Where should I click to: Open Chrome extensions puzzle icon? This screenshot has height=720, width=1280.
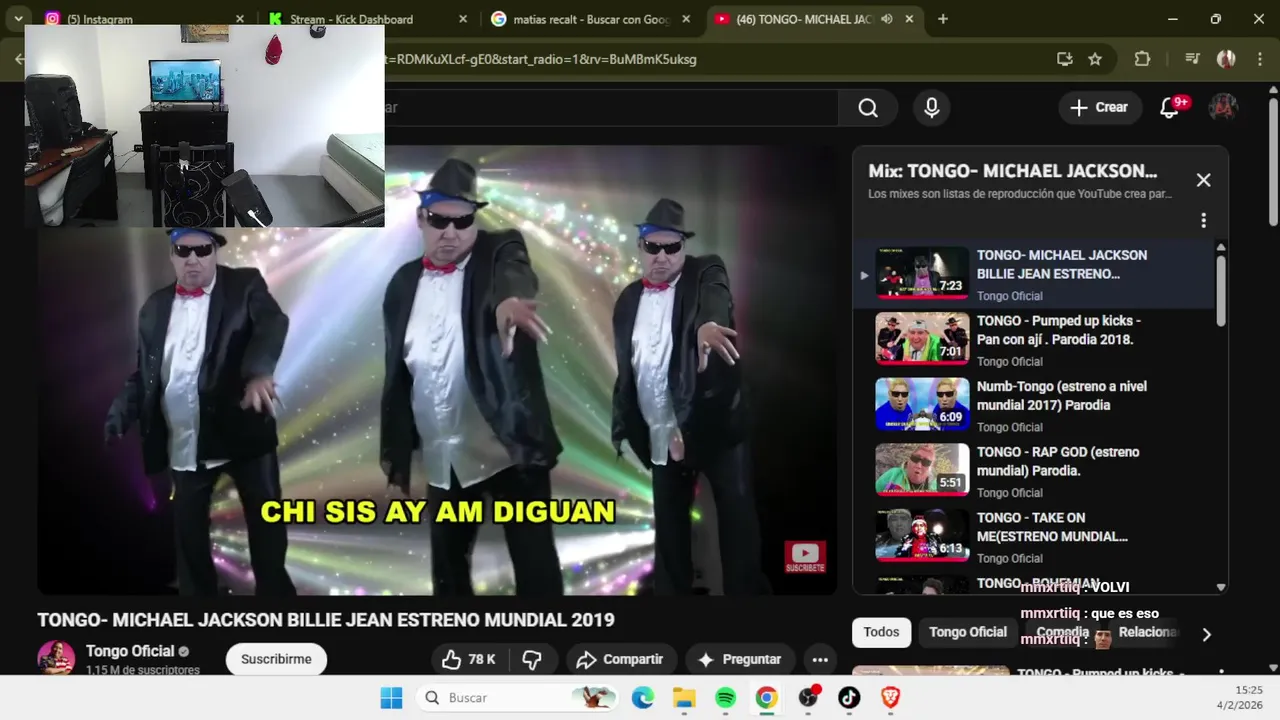(1142, 59)
